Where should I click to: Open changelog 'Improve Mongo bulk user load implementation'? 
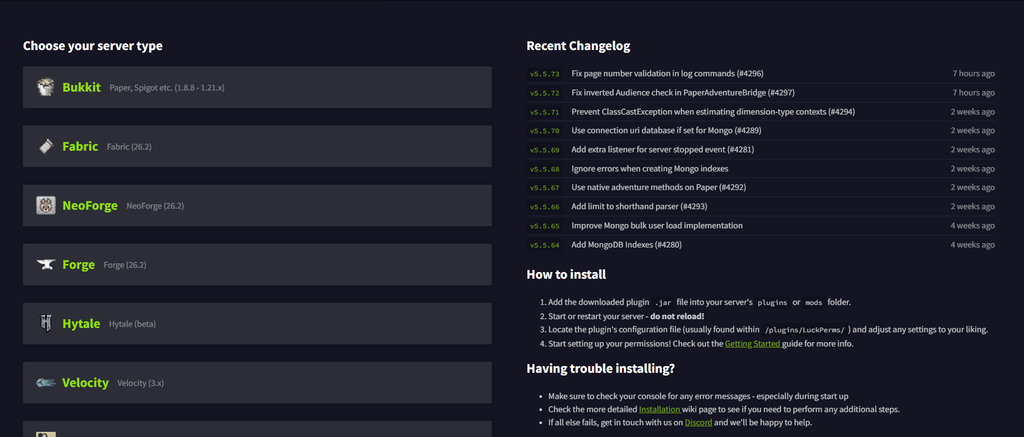[x=657, y=225]
